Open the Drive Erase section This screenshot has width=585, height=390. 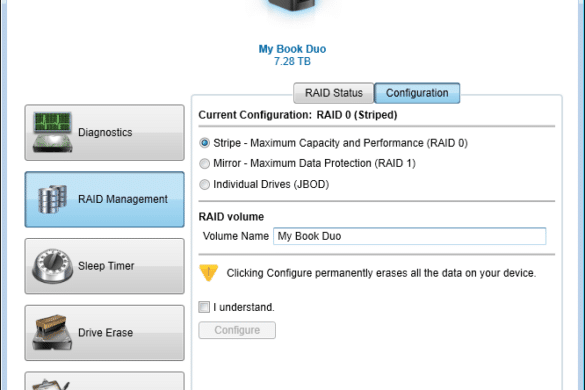click(104, 333)
